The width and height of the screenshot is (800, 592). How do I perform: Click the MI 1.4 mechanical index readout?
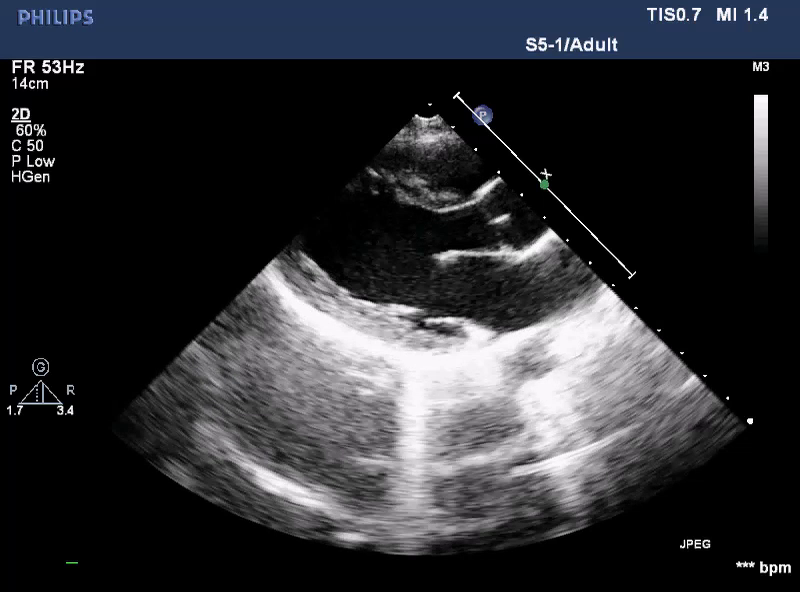click(749, 16)
